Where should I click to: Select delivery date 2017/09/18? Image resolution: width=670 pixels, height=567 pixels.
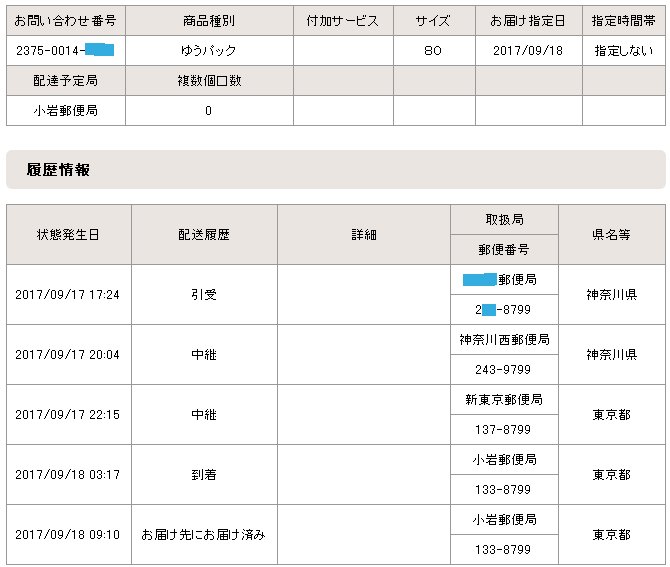coord(528,50)
